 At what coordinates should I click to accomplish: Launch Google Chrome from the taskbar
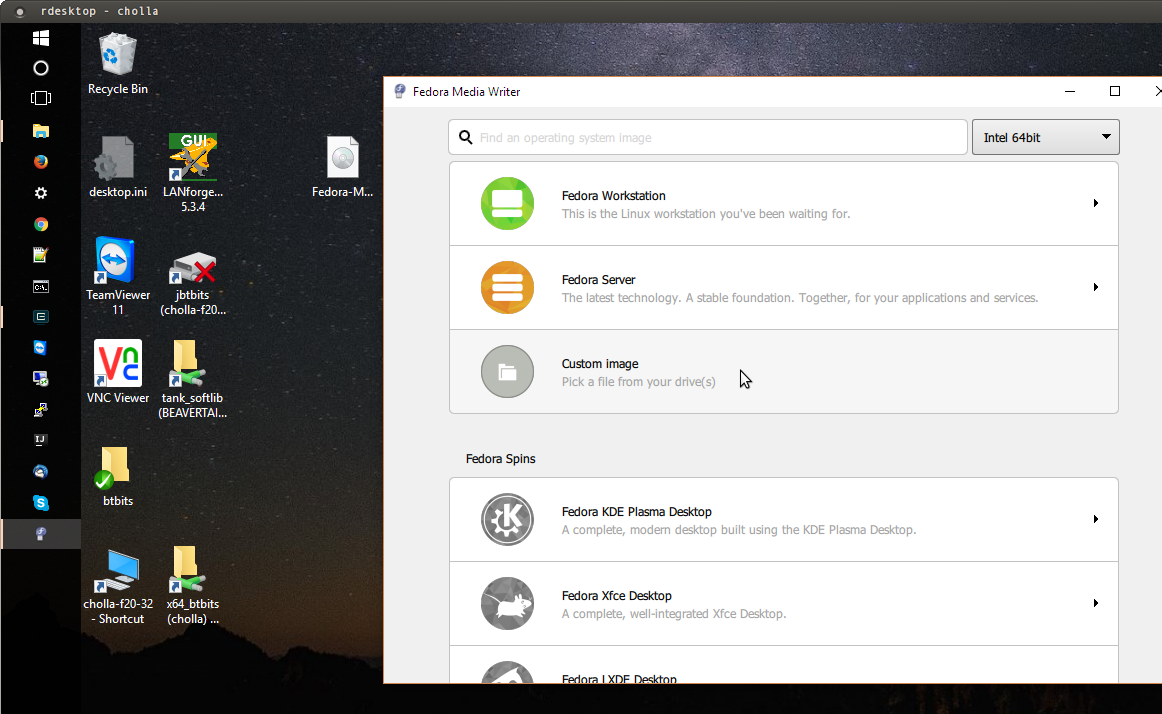click(41, 224)
